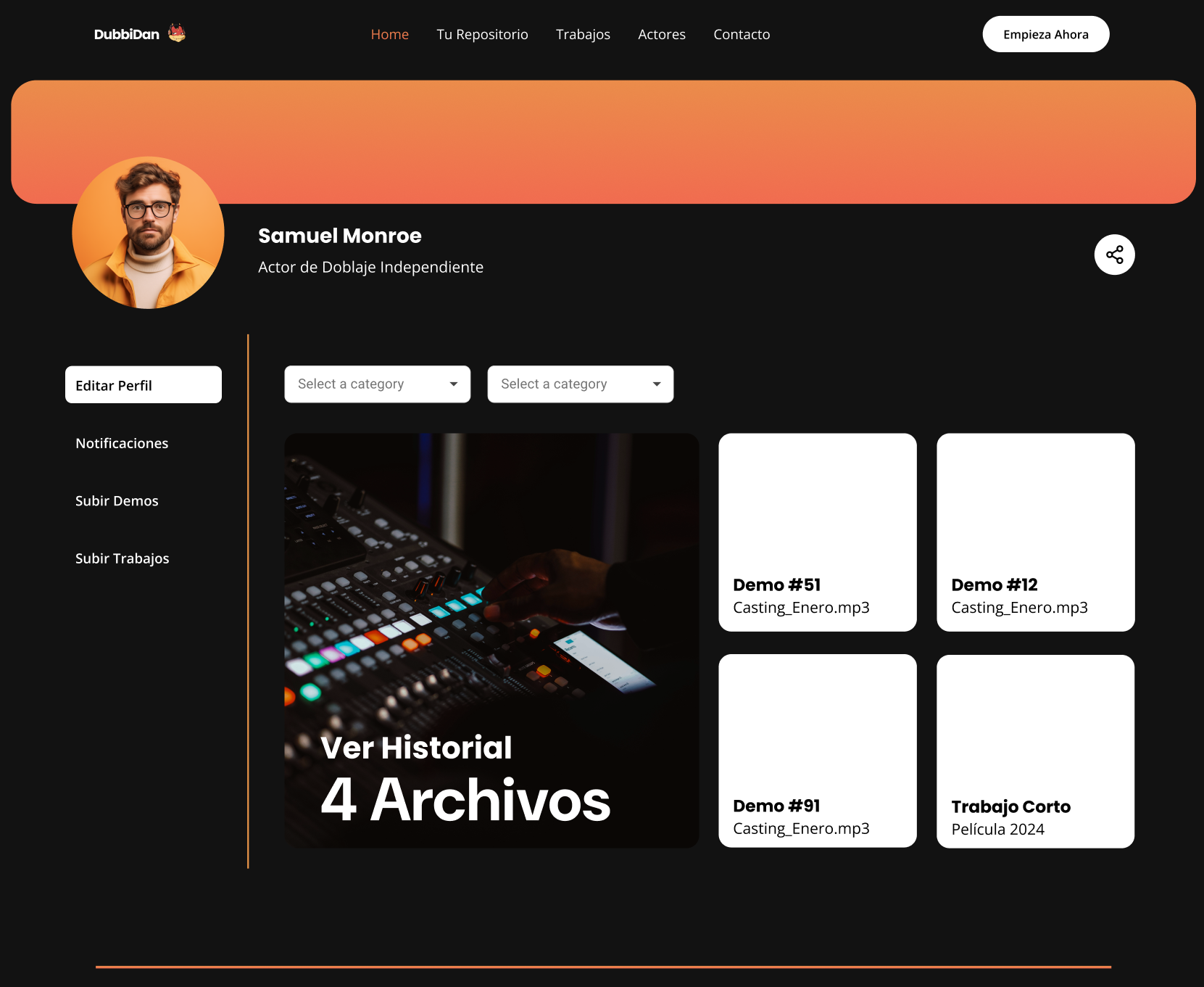Open the second Select a category dropdown

[580, 384]
